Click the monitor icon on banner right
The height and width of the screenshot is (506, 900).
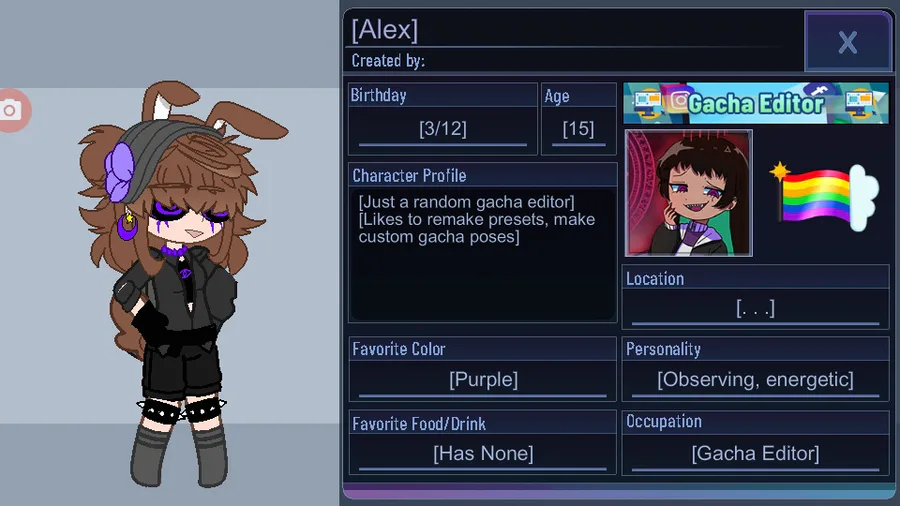click(859, 103)
